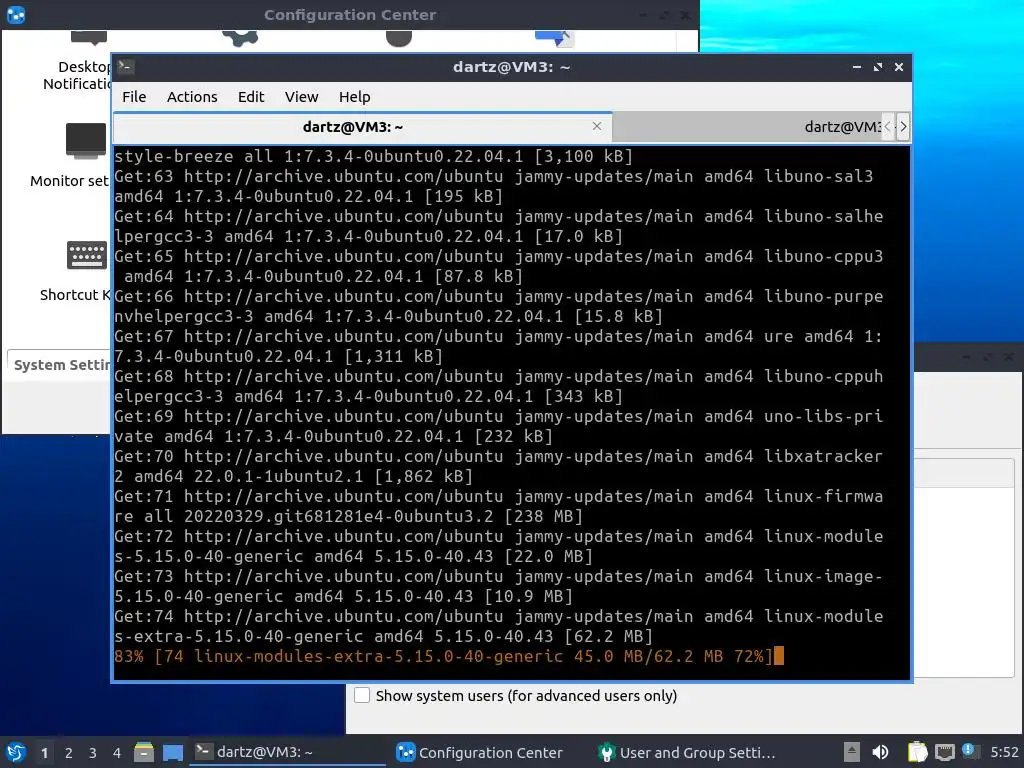The image size is (1024, 768).
Task: Open update notifier tray icon
Action: coord(970,751)
